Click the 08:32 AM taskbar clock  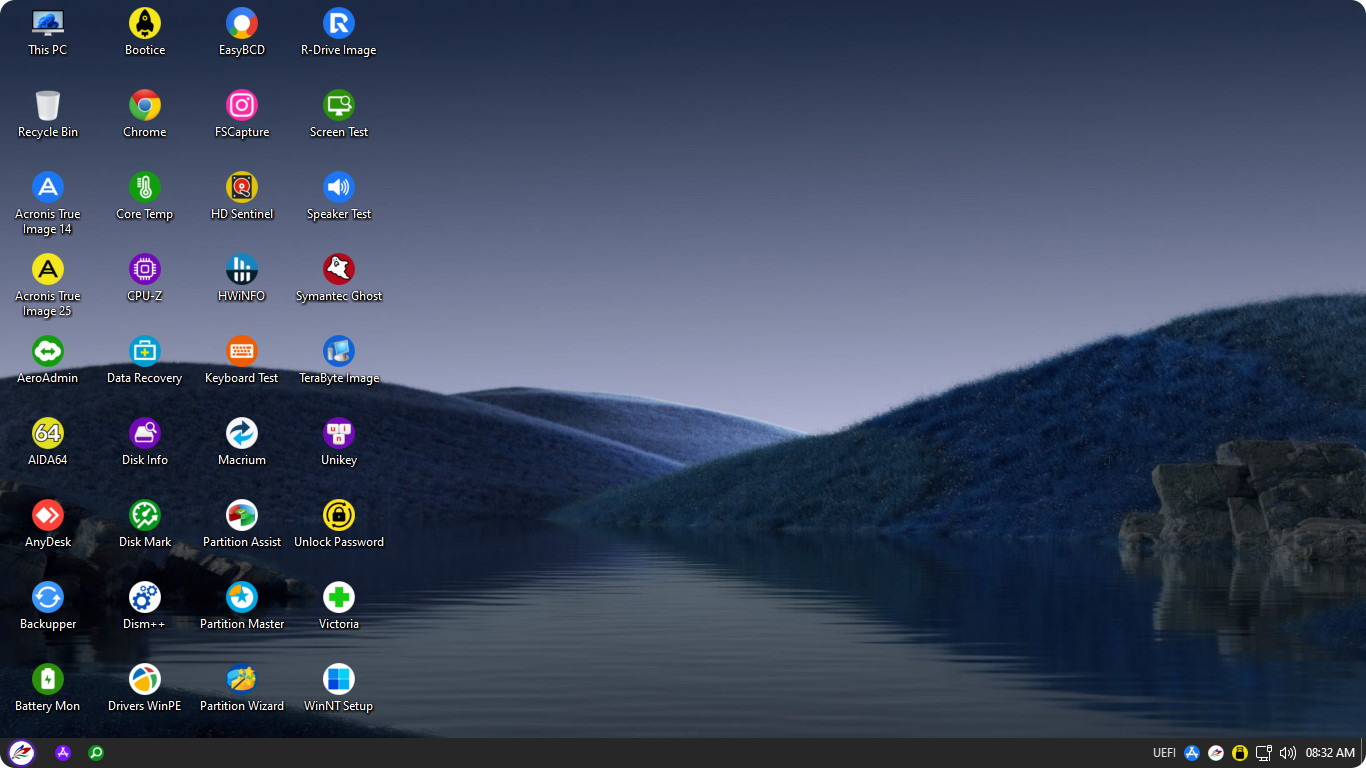pyautogui.click(x=1330, y=753)
